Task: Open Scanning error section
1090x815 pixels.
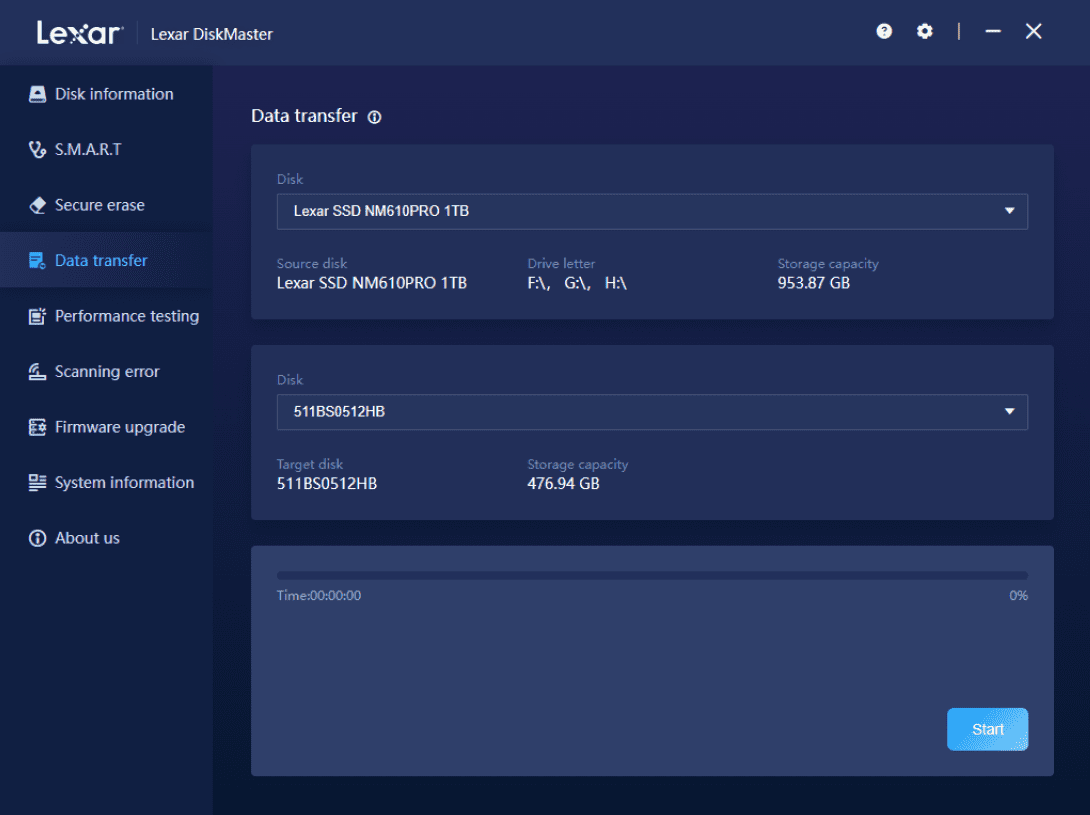Action: 107,372
